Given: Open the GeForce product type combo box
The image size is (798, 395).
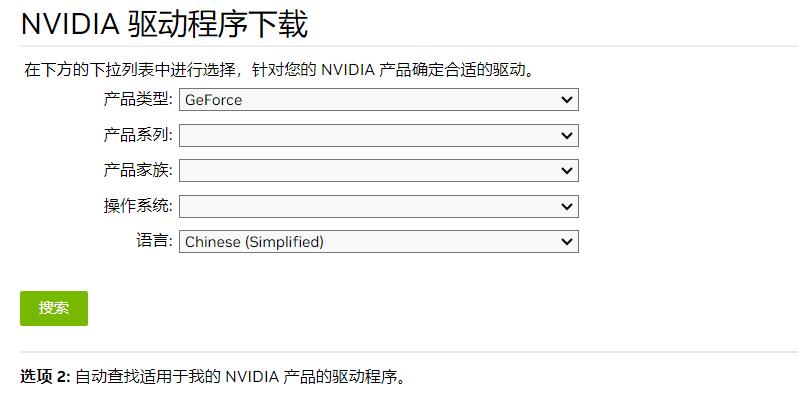Looking at the screenshot, I should pyautogui.click(x=379, y=100).
